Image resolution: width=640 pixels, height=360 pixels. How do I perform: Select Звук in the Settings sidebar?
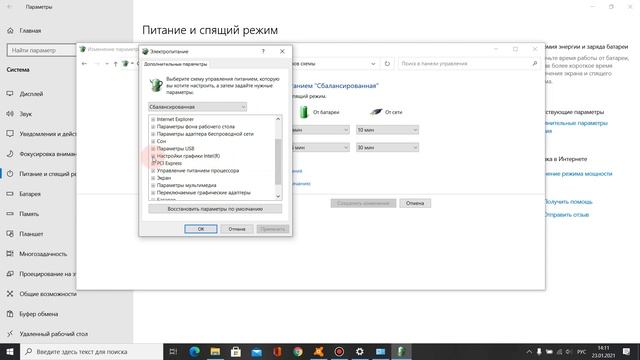[26, 114]
